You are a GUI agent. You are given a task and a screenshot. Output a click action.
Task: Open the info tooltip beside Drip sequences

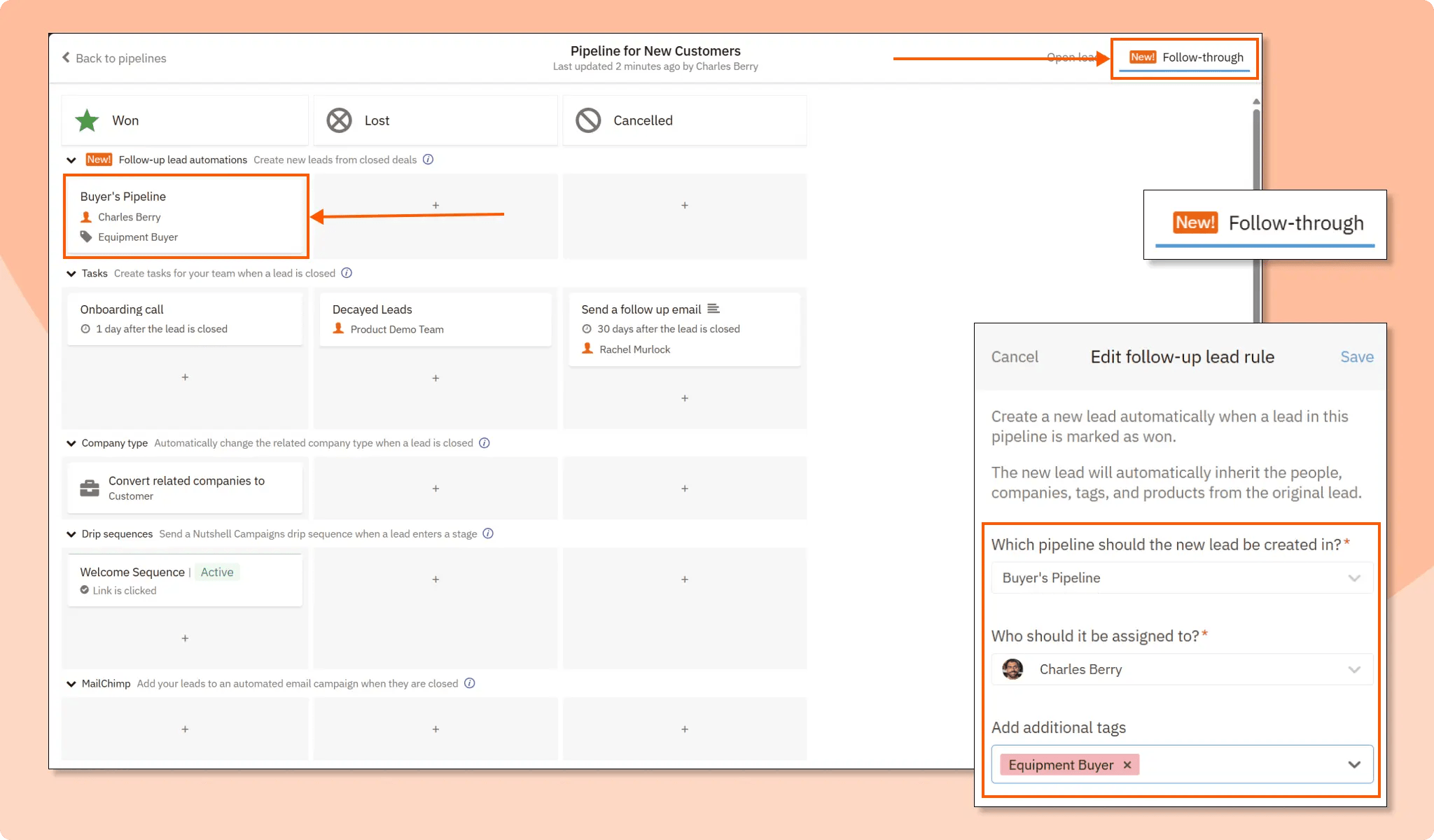(488, 533)
